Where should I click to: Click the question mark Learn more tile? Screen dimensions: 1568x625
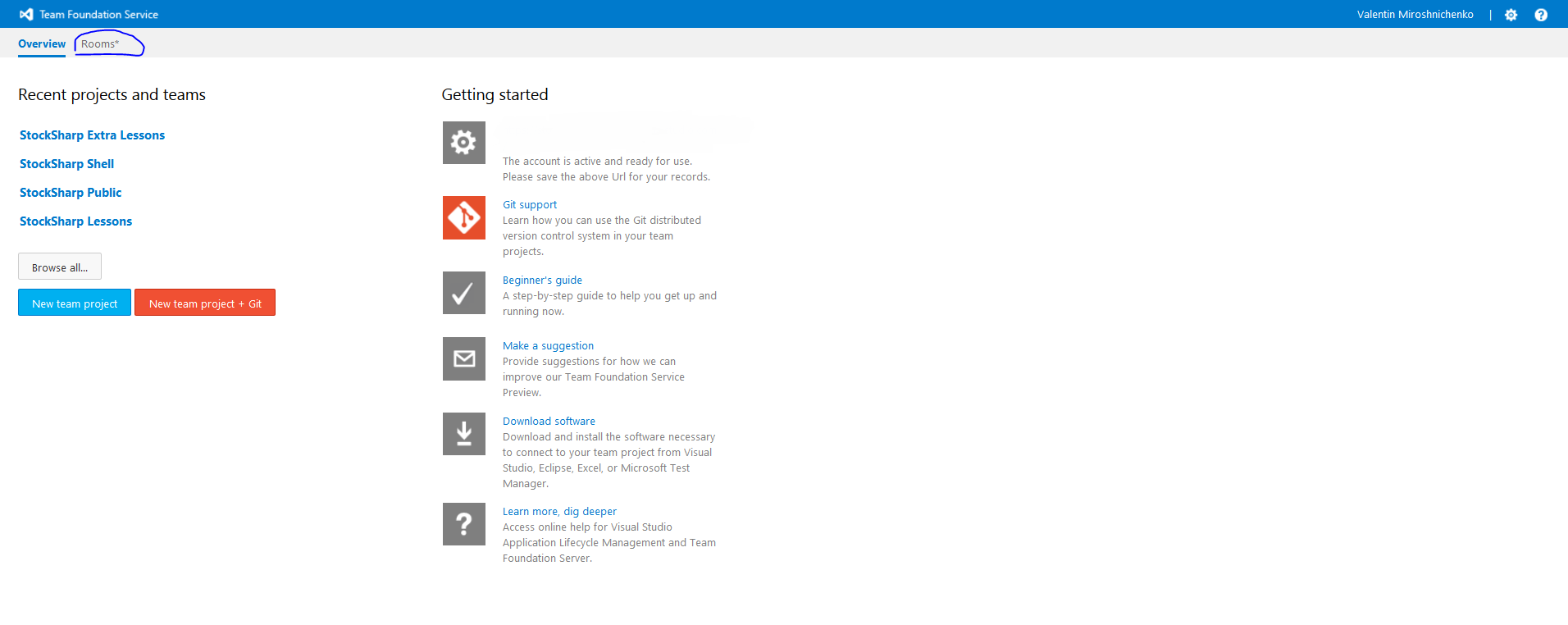point(464,524)
